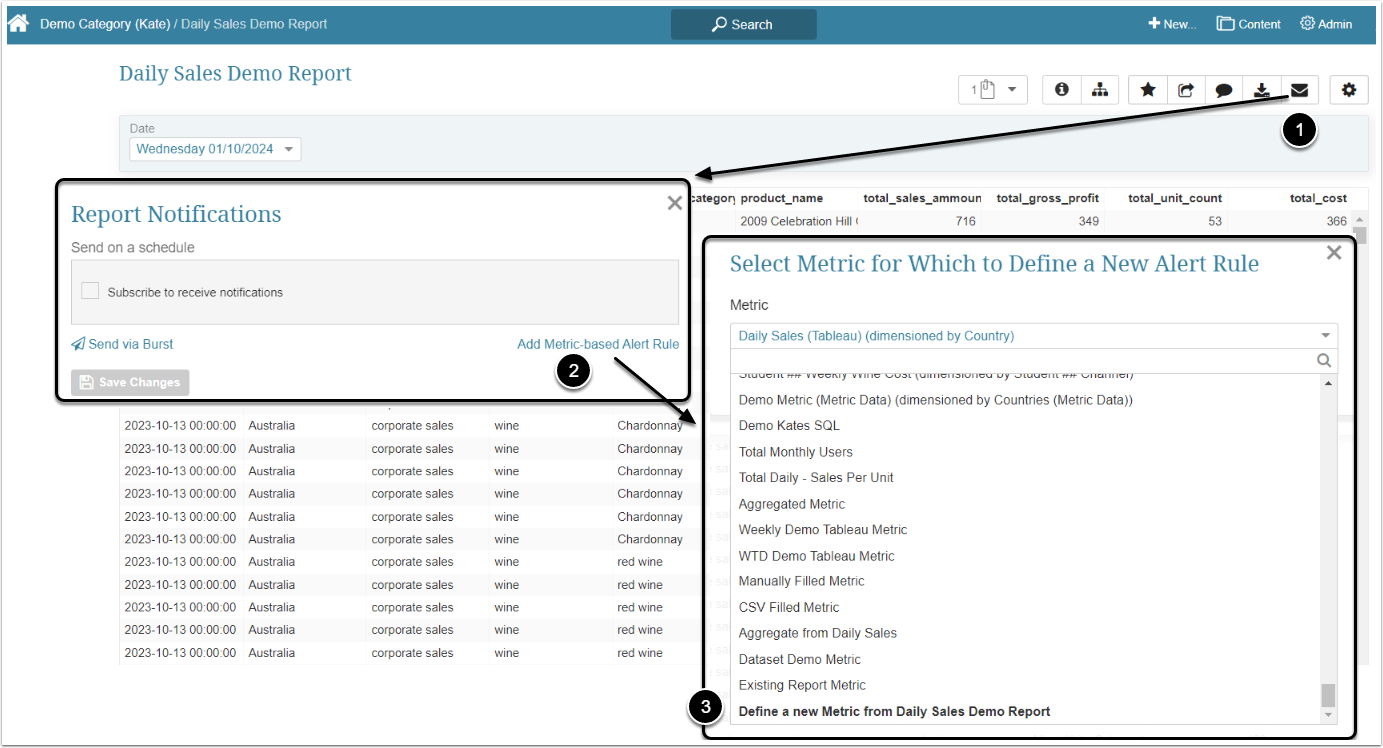Enable Subscribe to receive notifications checkbox
1383x748 pixels.
pos(90,291)
